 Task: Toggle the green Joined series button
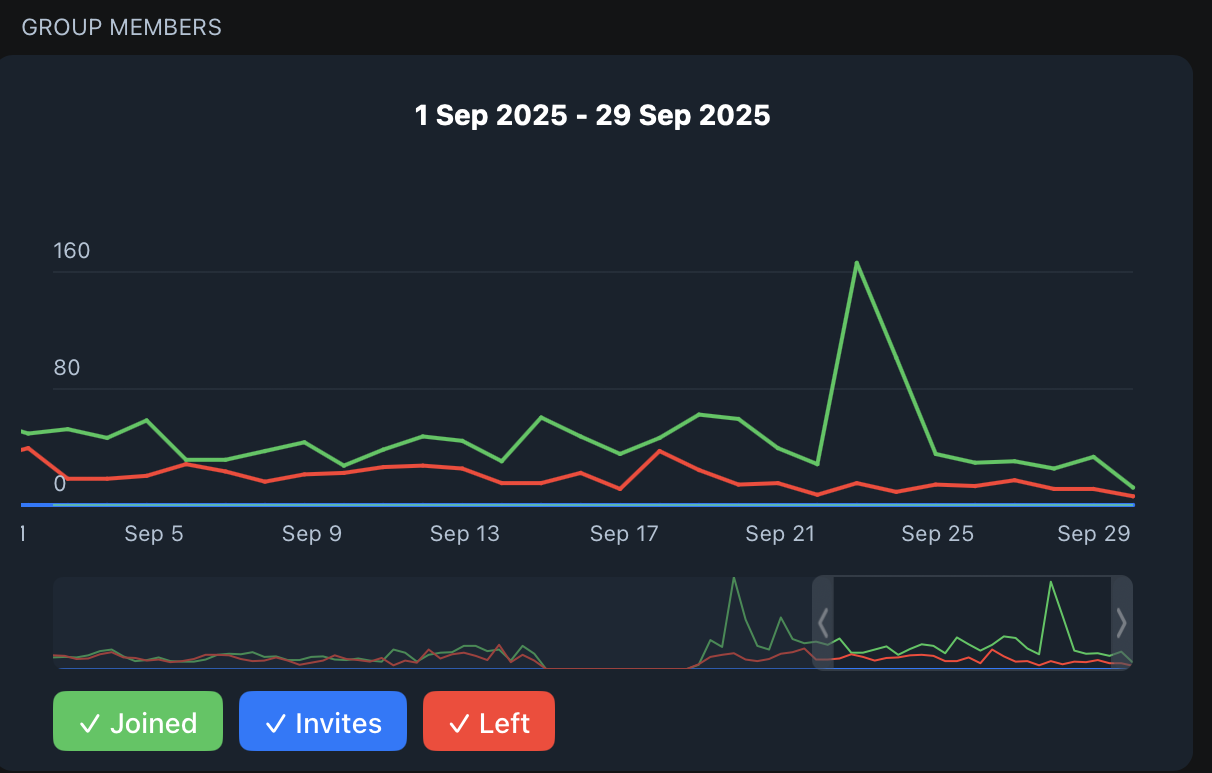click(138, 721)
